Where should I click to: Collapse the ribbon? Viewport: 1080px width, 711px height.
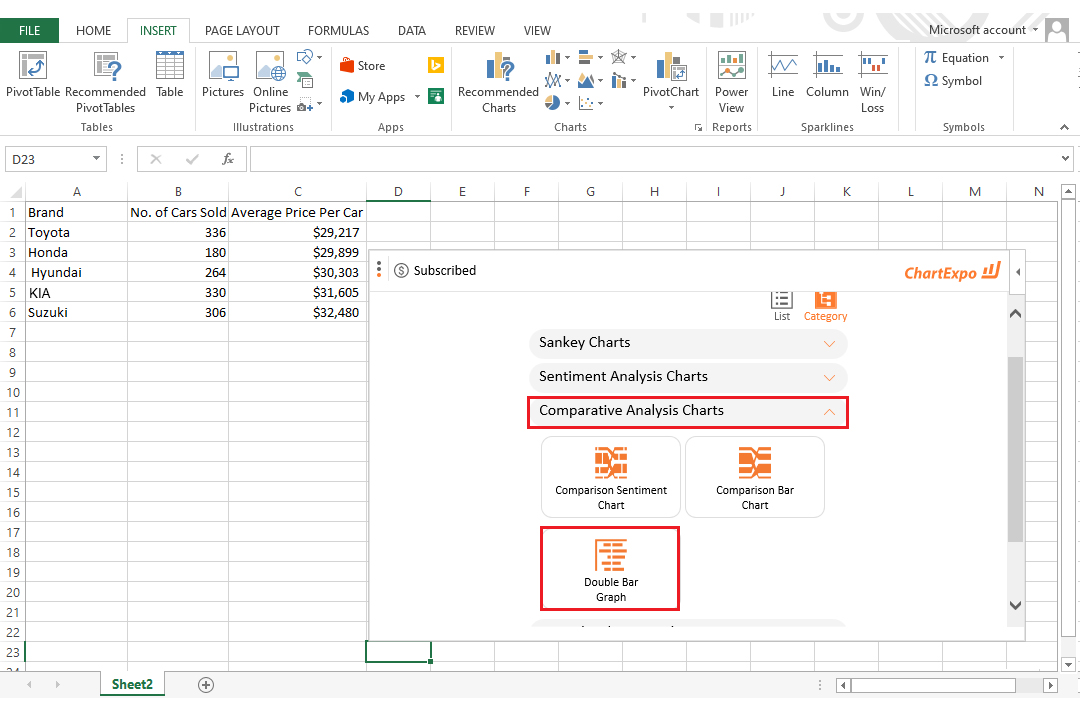[1064, 127]
